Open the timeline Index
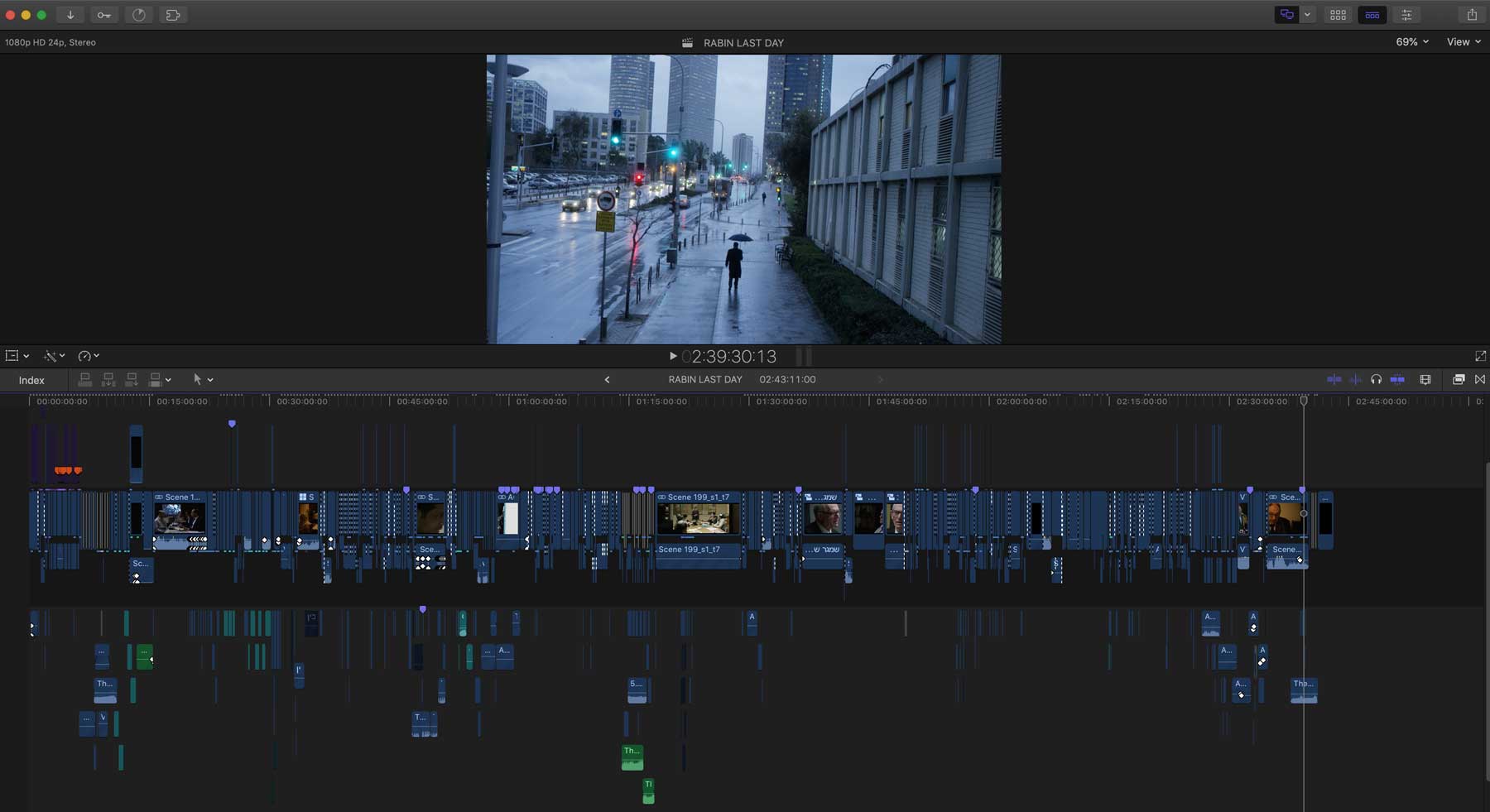 pyautogui.click(x=31, y=380)
